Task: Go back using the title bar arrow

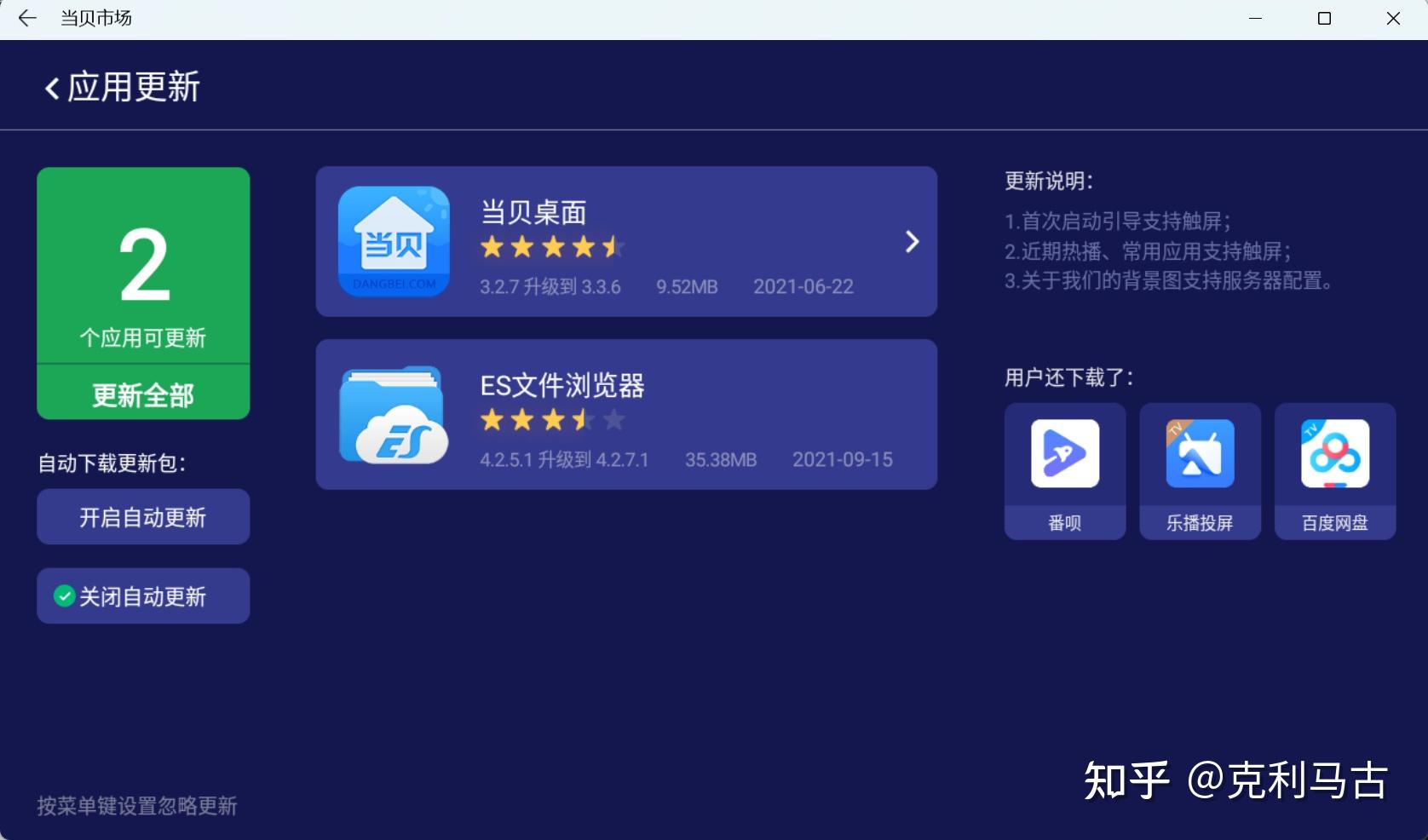Action: coord(27,18)
